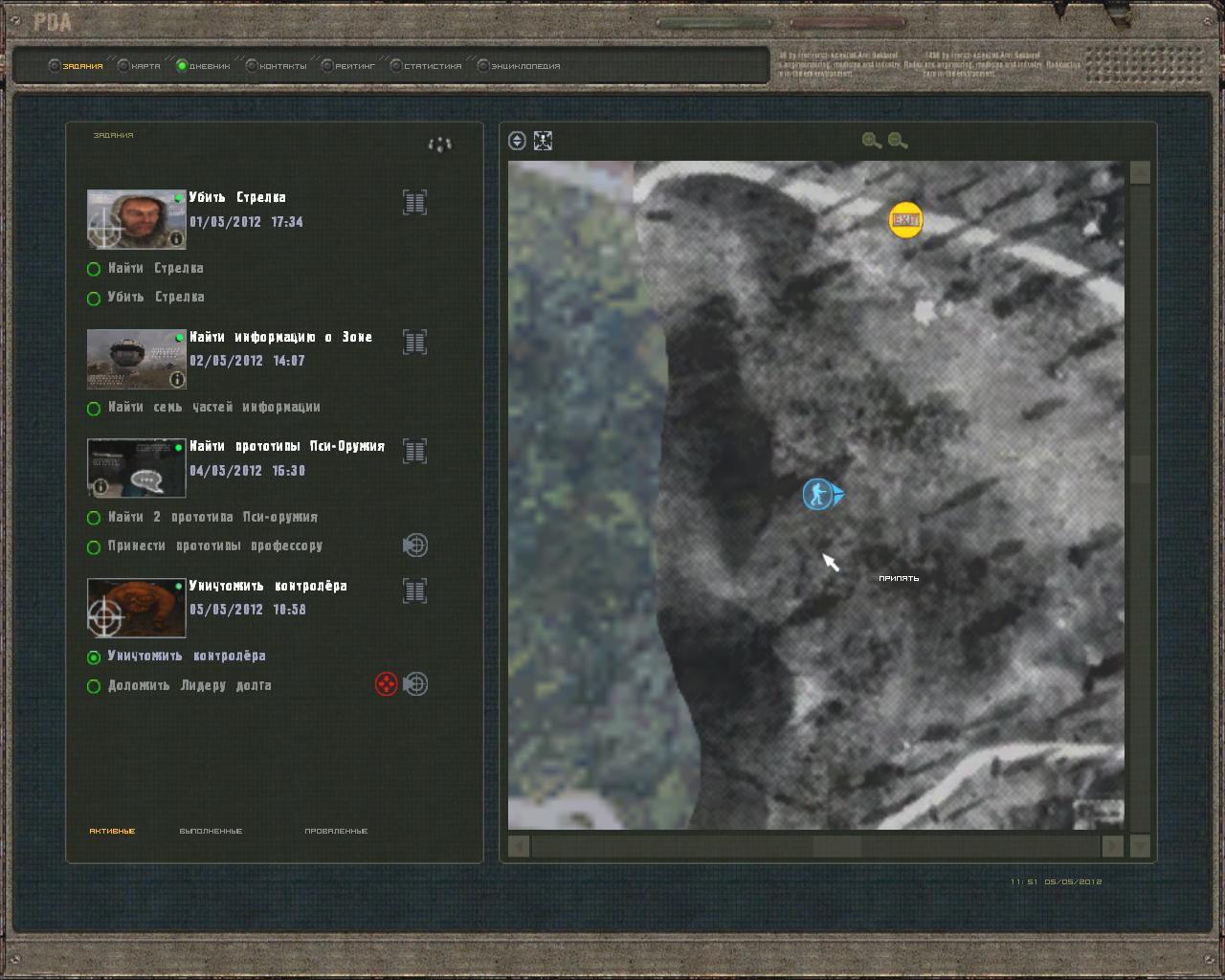Click the Доложить Лидеру долга text
The image size is (1225, 980).
click(189, 685)
